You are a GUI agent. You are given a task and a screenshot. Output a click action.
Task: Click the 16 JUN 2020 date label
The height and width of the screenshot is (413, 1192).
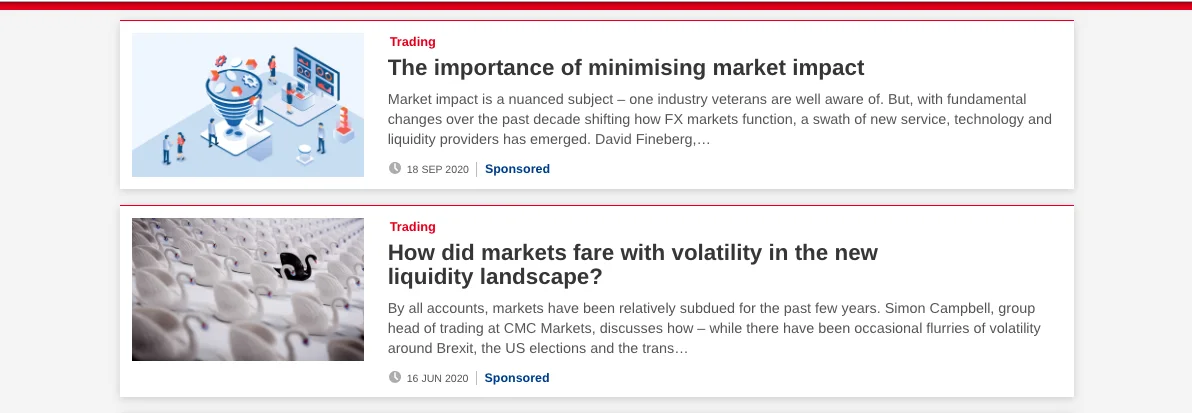(437, 379)
